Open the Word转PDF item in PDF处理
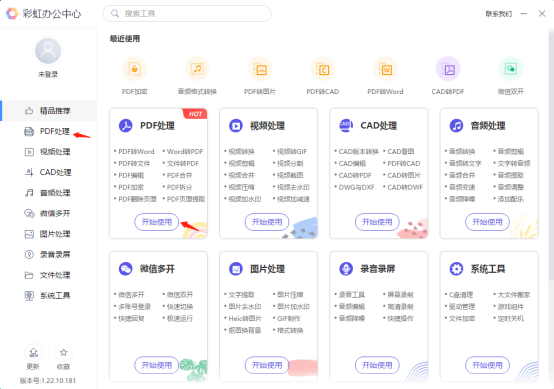The image size is (554, 389). pos(185,152)
